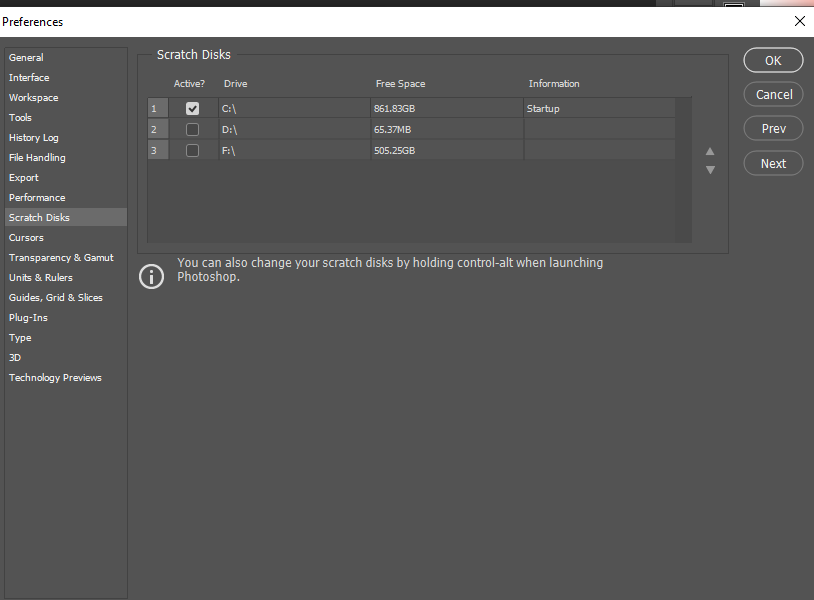Click the C:\ drive name cell
Image resolution: width=814 pixels, height=600 pixels.
pos(294,108)
